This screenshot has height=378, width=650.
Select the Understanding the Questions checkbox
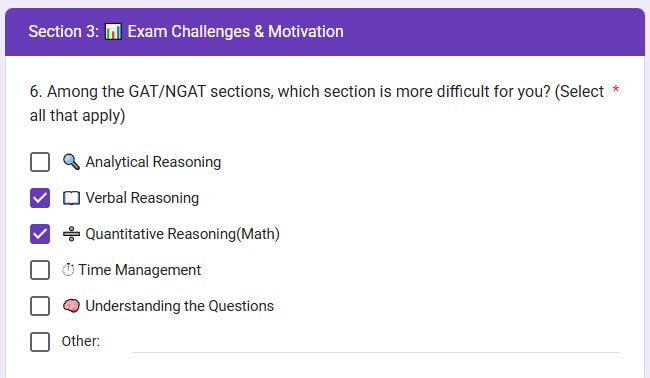point(40,306)
